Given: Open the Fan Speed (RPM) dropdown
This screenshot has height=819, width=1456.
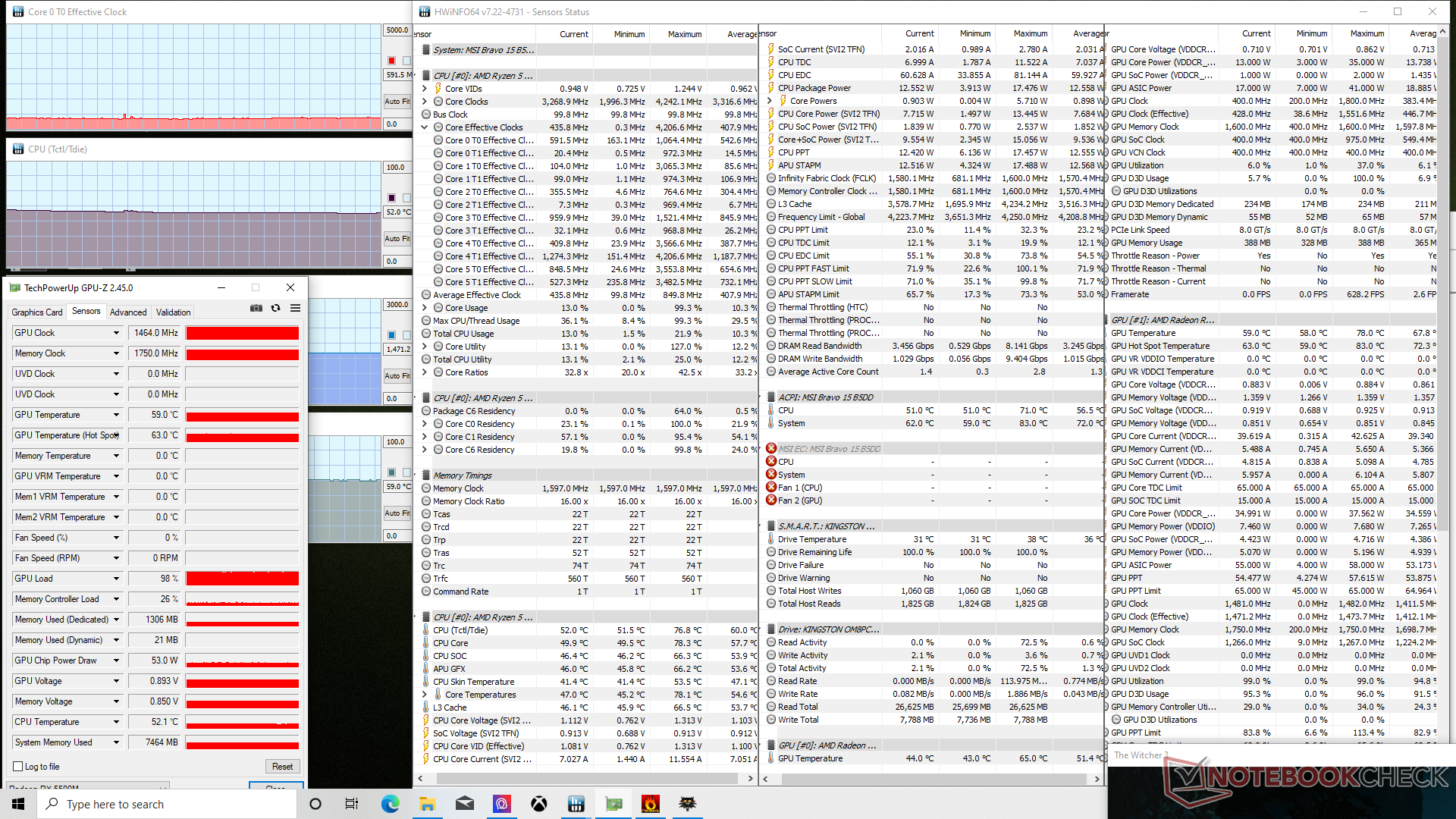Looking at the screenshot, I should (x=116, y=558).
